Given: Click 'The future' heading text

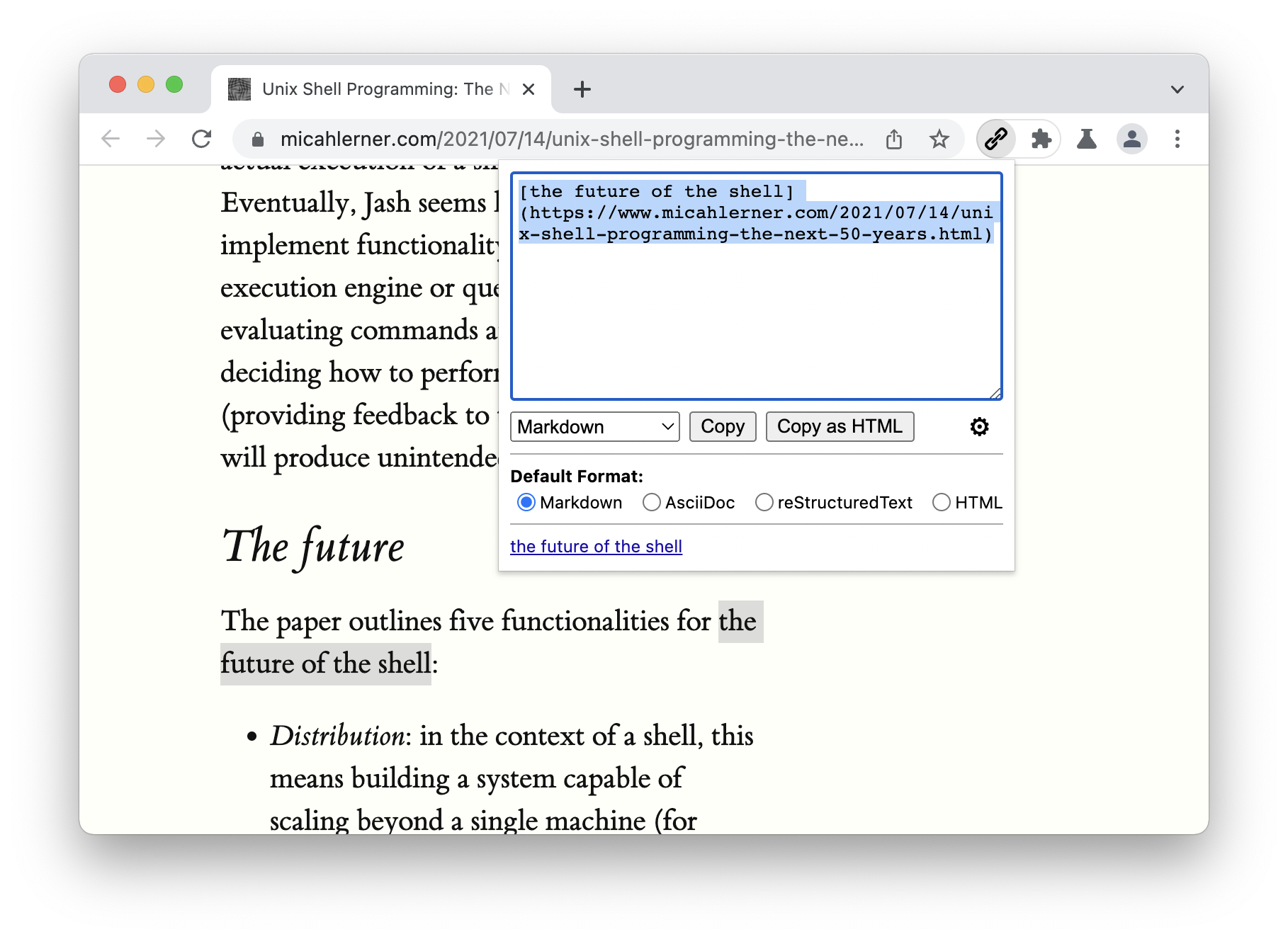Looking at the screenshot, I should click(x=313, y=546).
